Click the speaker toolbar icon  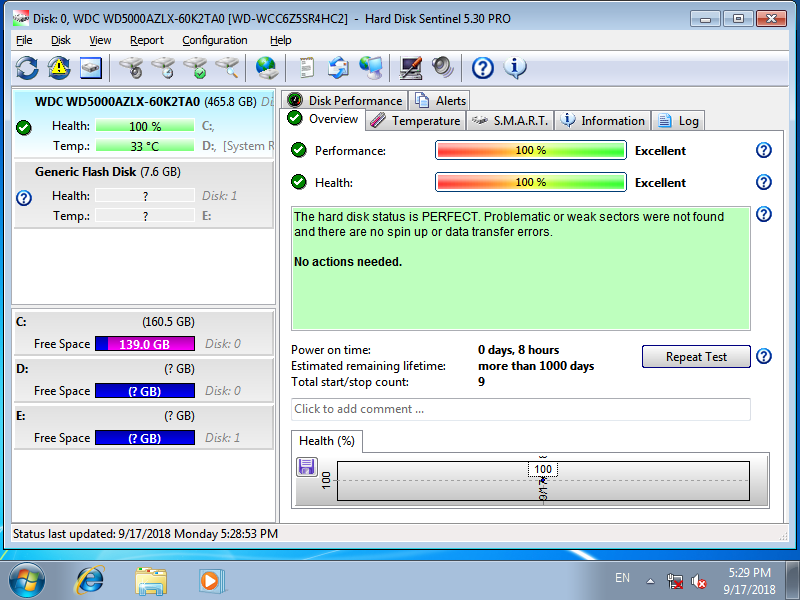(442, 68)
